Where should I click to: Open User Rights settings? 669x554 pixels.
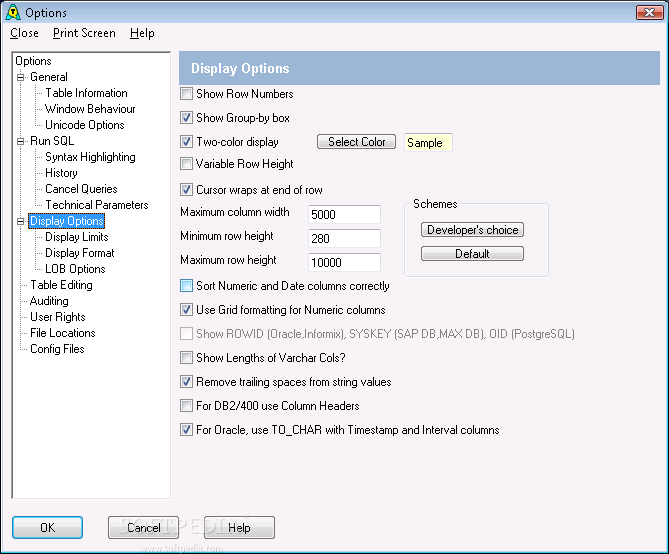pyautogui.click(x=58, y=317)
